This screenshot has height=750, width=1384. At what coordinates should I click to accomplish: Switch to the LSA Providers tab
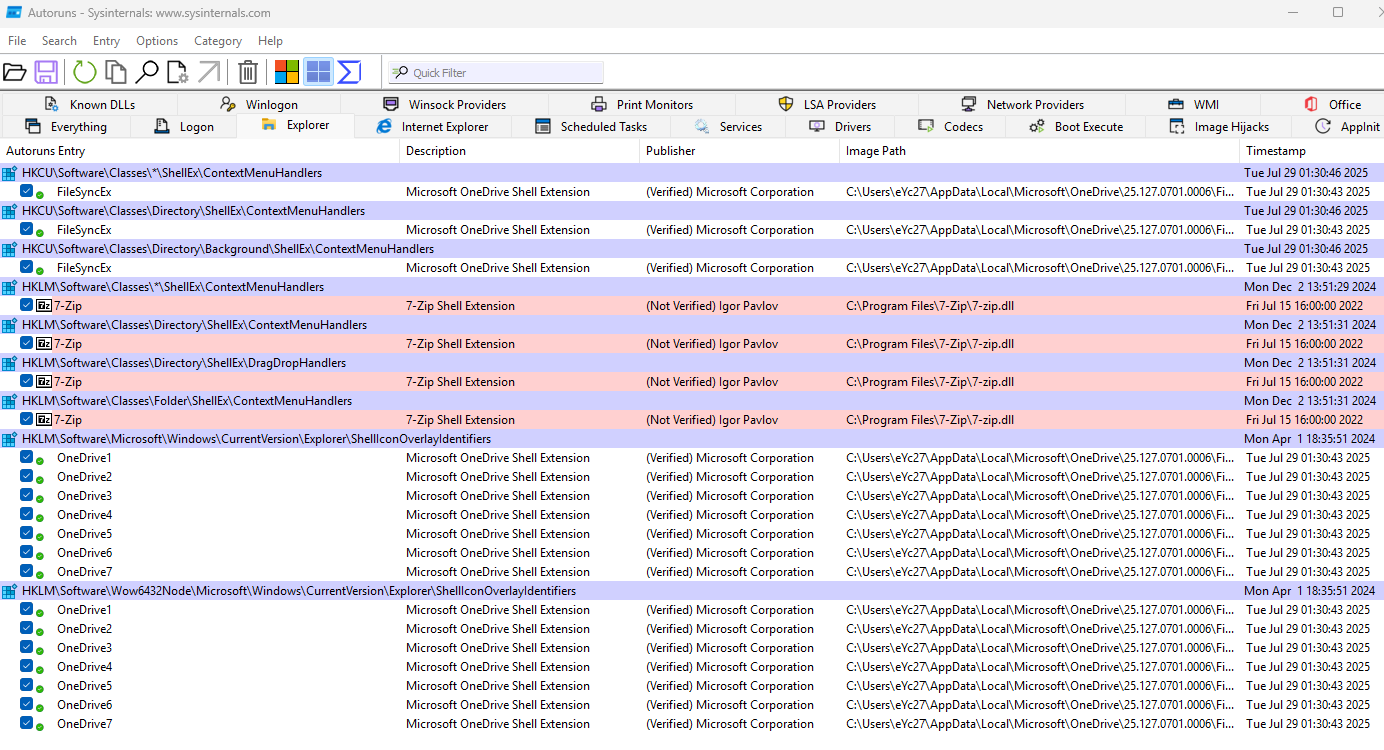click(826, 104)
